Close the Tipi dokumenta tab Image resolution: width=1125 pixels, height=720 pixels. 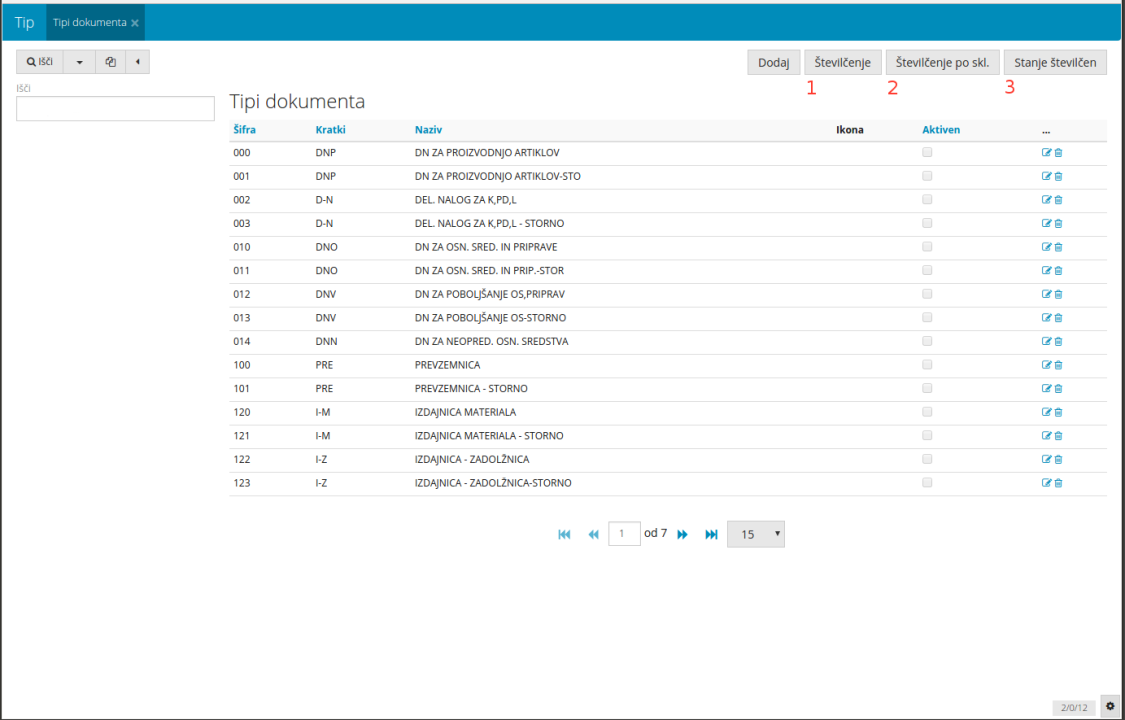(135, 22)
